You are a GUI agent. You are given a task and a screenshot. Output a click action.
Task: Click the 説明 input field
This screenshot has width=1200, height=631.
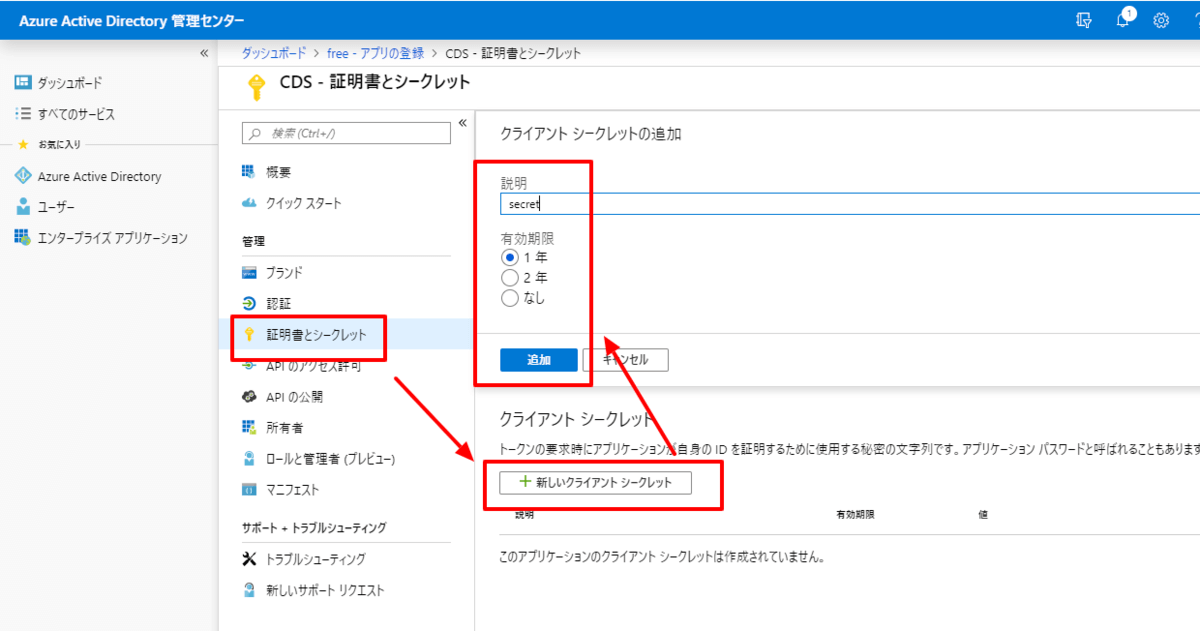[x=850, y=204]
